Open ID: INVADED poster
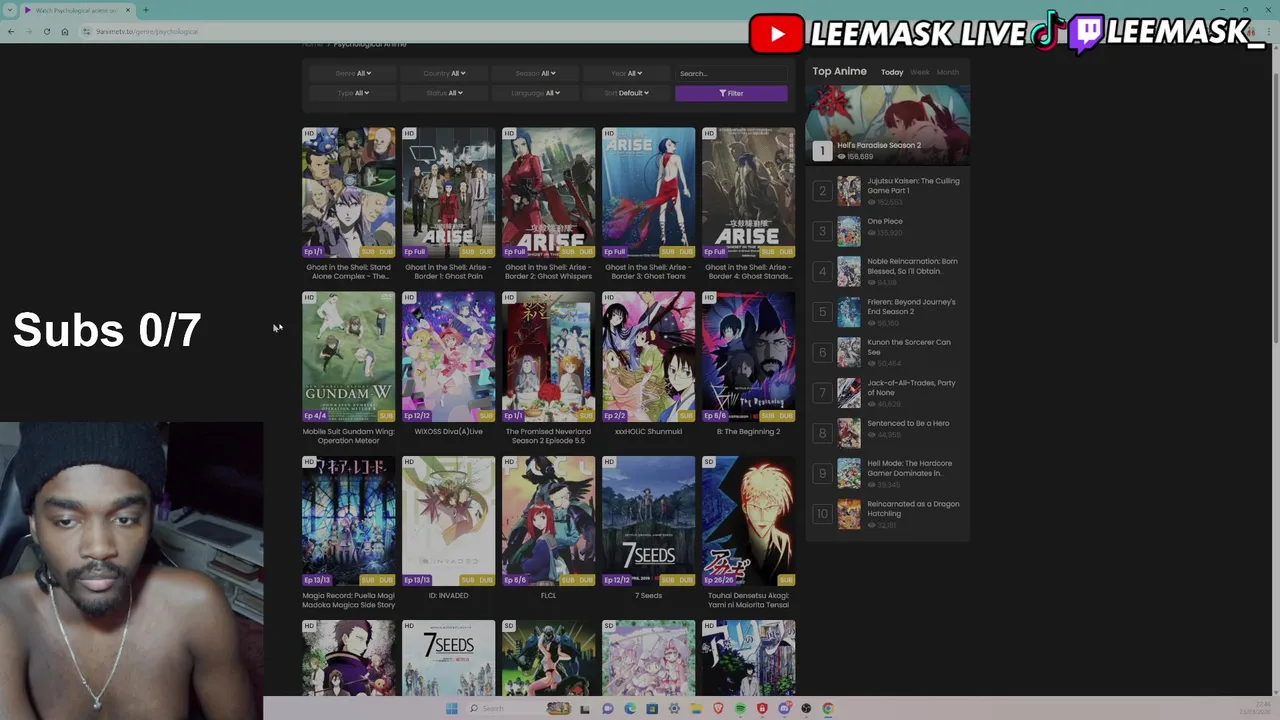 pyautogui.click(x=449, y=521)
